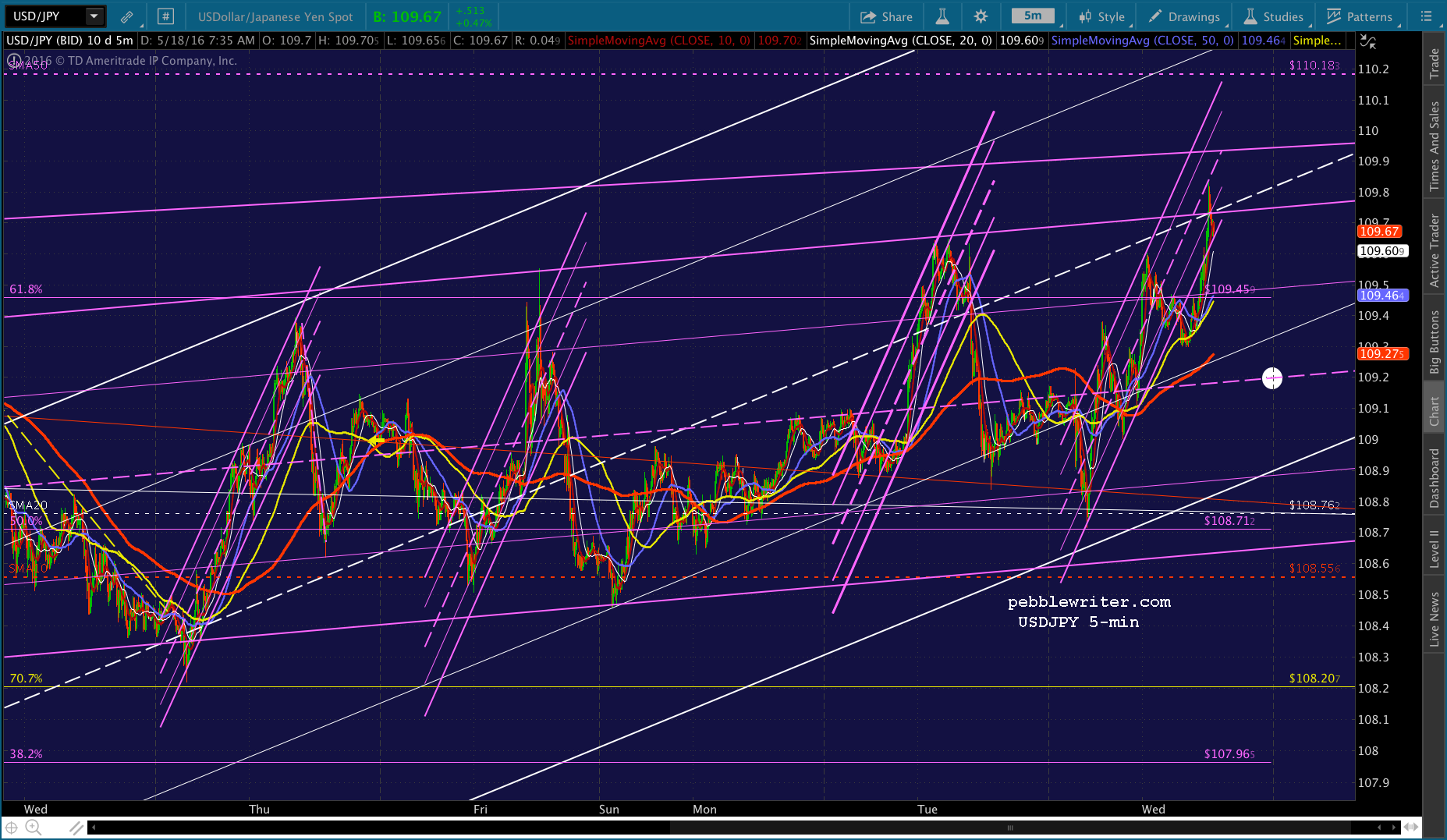Open the Times And Sales side tab
The height and width of the screenshot is (840, 1447).
(x=1434, y=146)
